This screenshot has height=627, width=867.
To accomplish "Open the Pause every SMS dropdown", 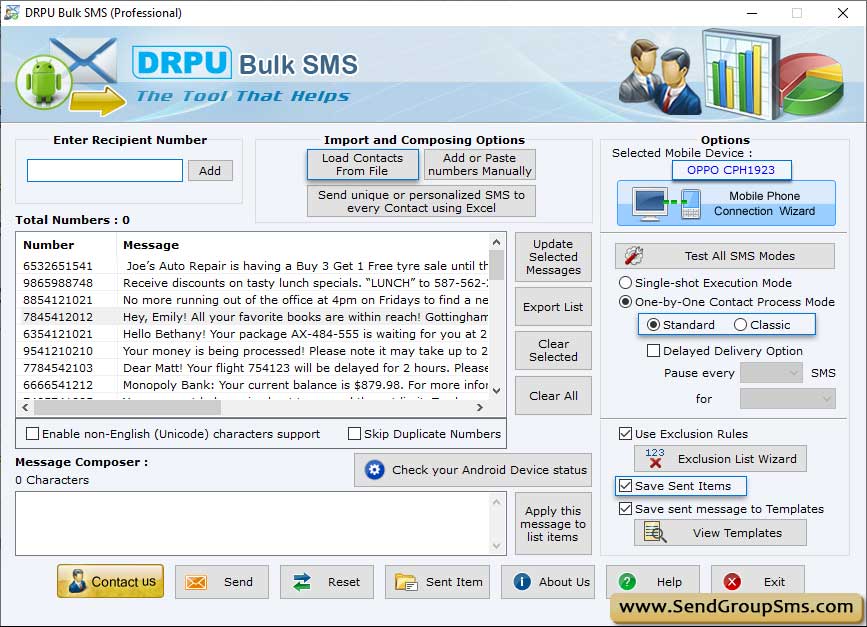I will [771, 373].
